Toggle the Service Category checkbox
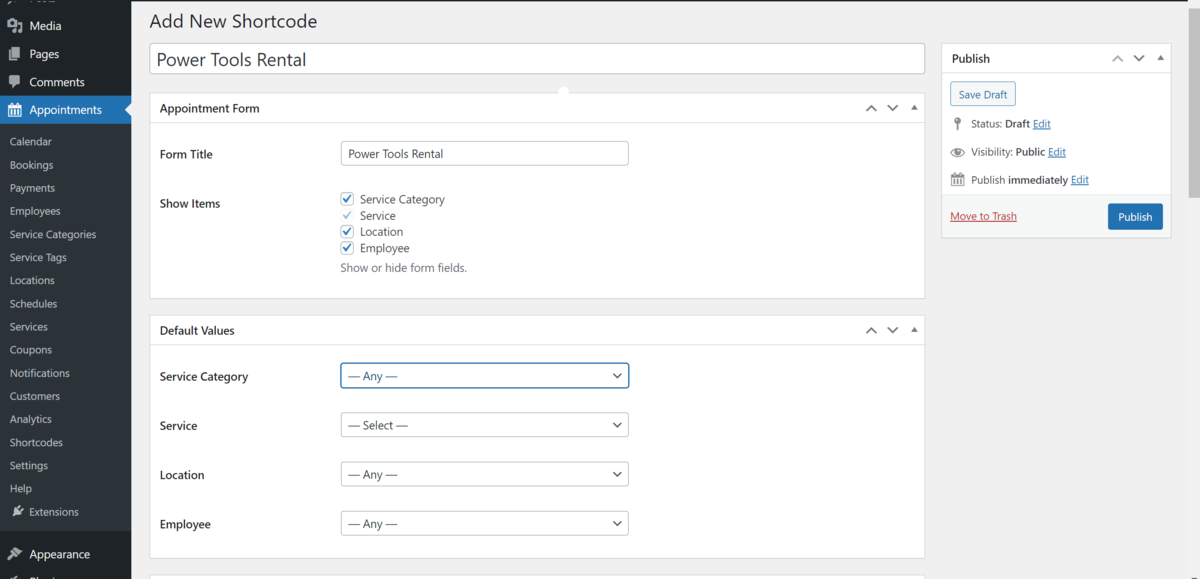Image resolution: width=1200 pixels, height=579 pixels. [347, 199]
